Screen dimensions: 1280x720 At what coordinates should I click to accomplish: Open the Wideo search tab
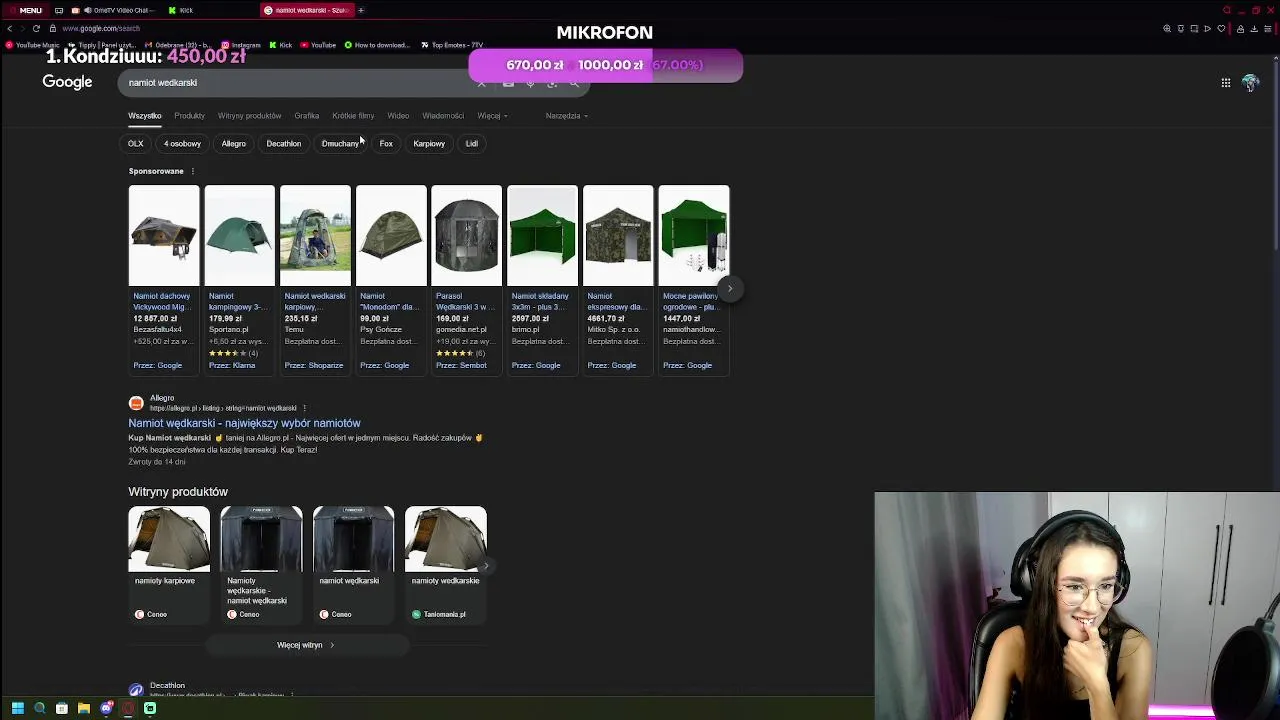pyautogui.click(x=398, y=116)
